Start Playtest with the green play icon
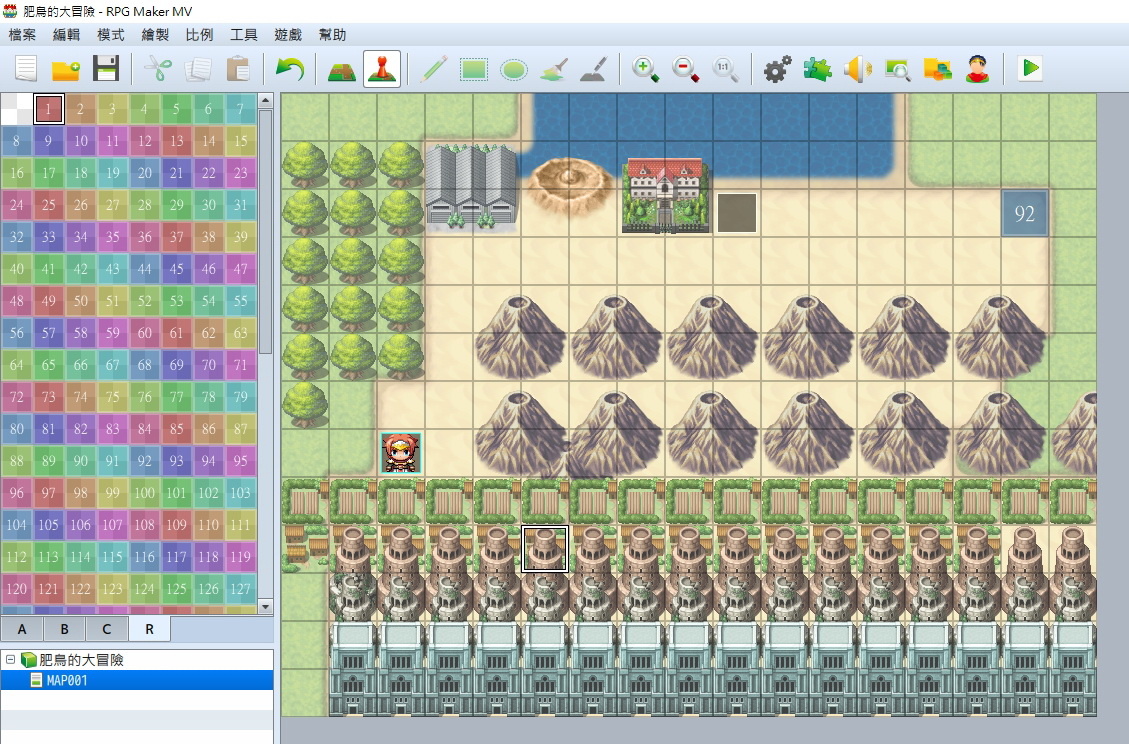This screenshot has width=1129, height=744. point(1030,69)
